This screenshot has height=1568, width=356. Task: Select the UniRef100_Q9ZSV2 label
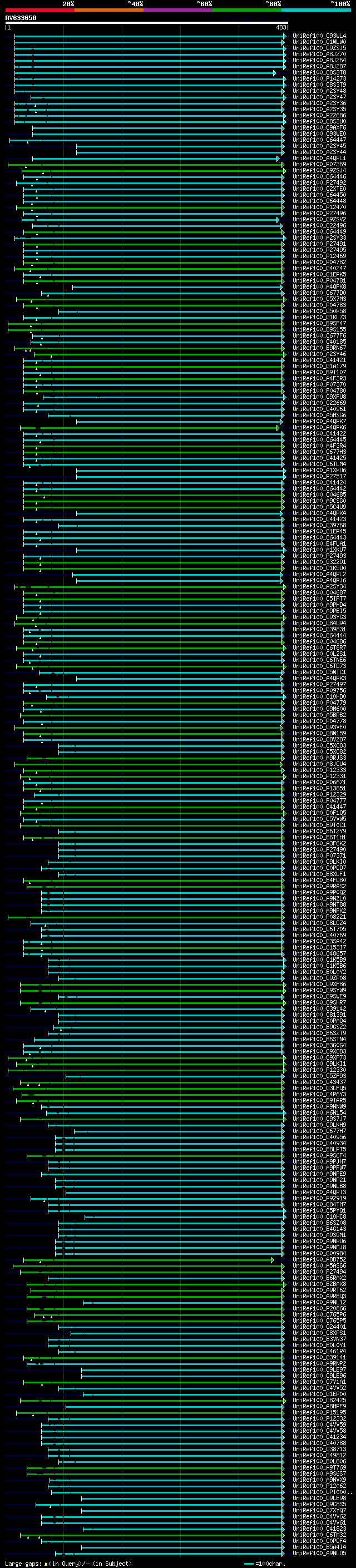319,219
